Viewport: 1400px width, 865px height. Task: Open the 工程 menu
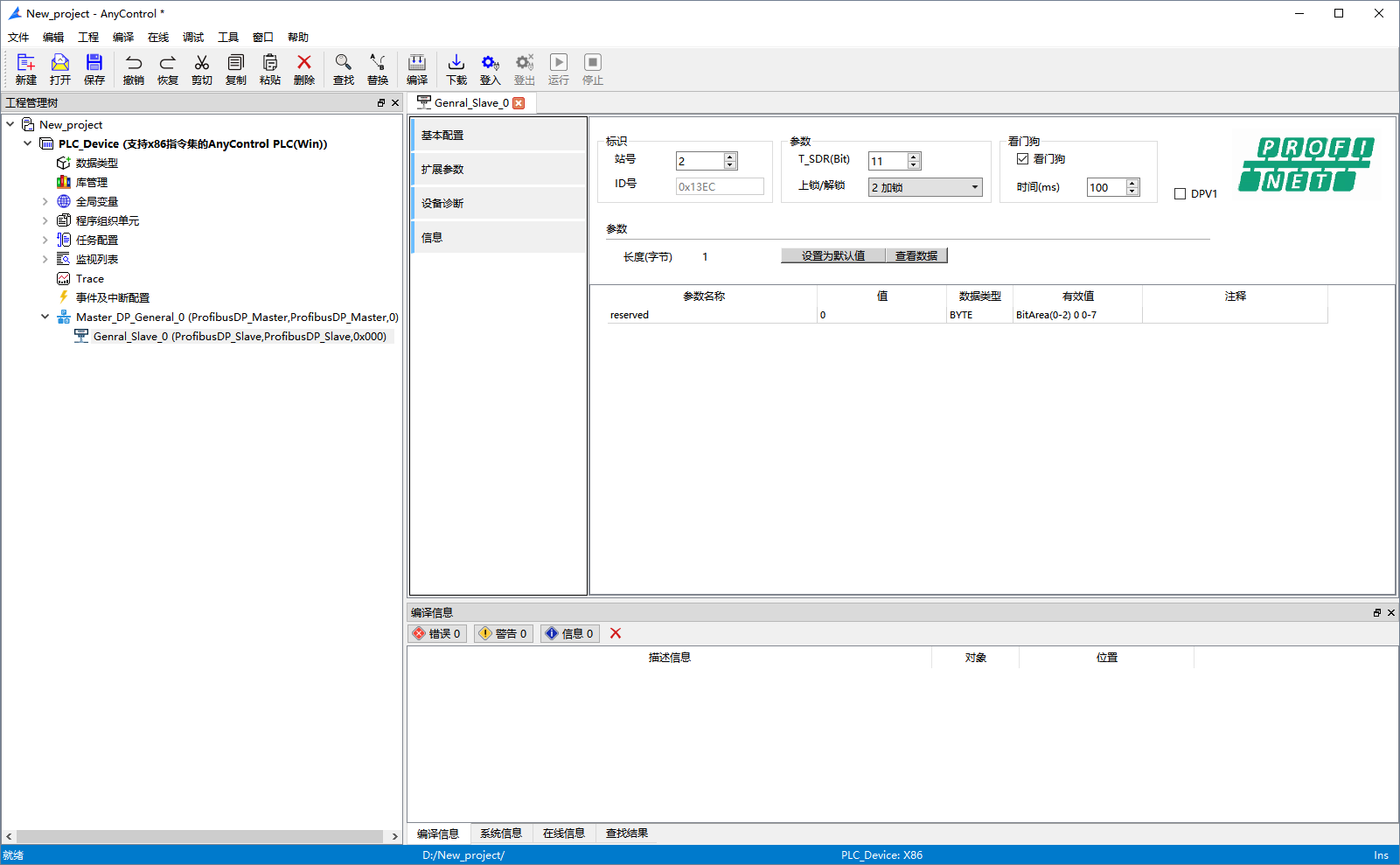(88, 38)
